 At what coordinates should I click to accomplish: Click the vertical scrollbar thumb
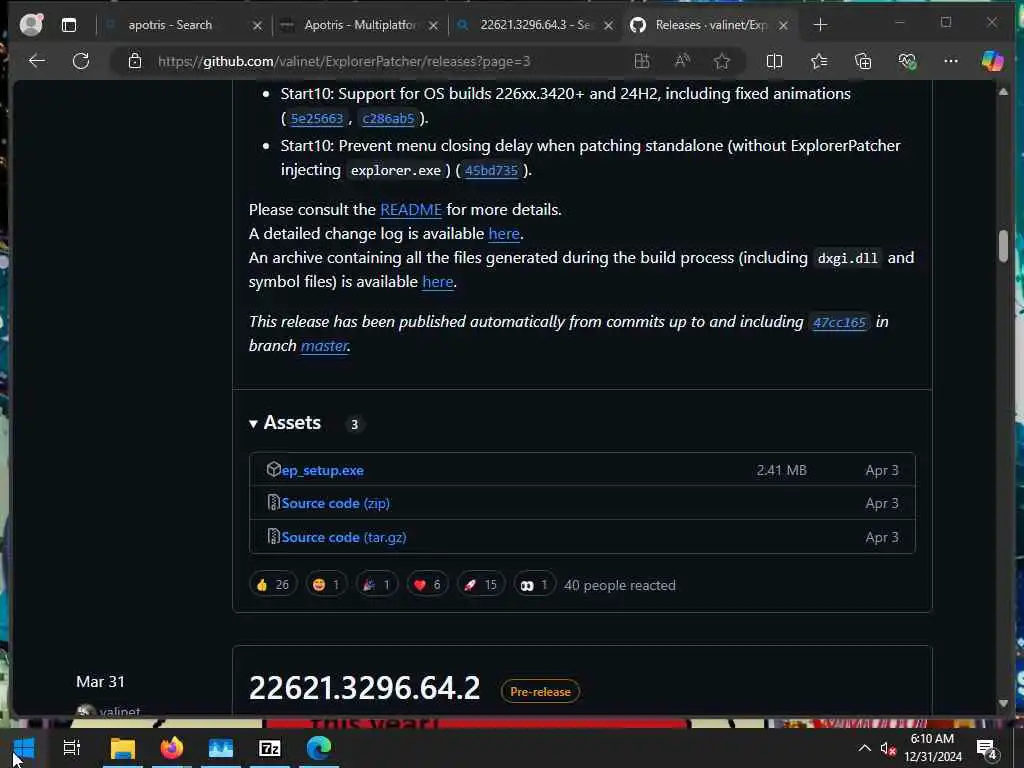[1003, 246]
